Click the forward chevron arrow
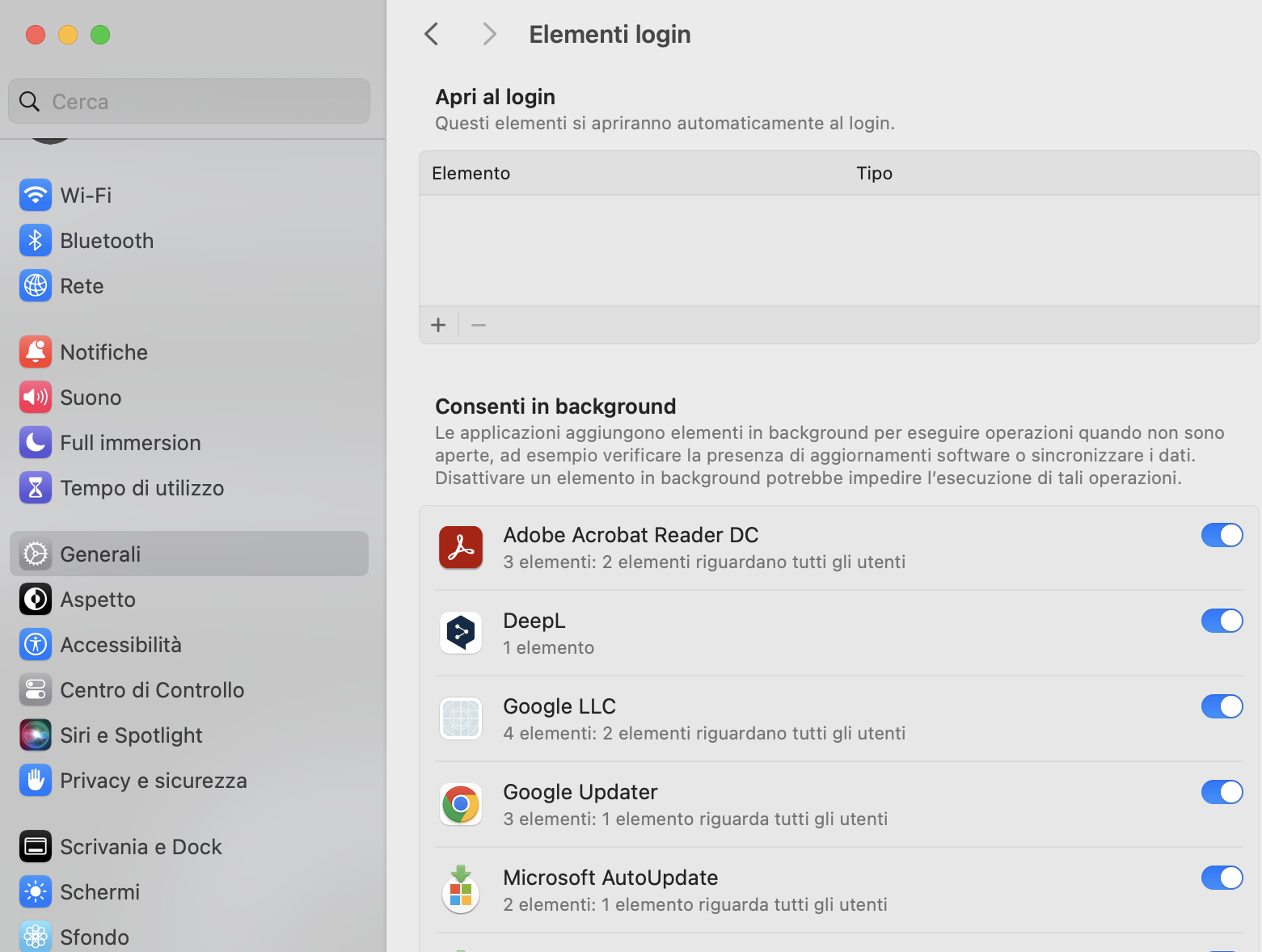 (488, 34)
